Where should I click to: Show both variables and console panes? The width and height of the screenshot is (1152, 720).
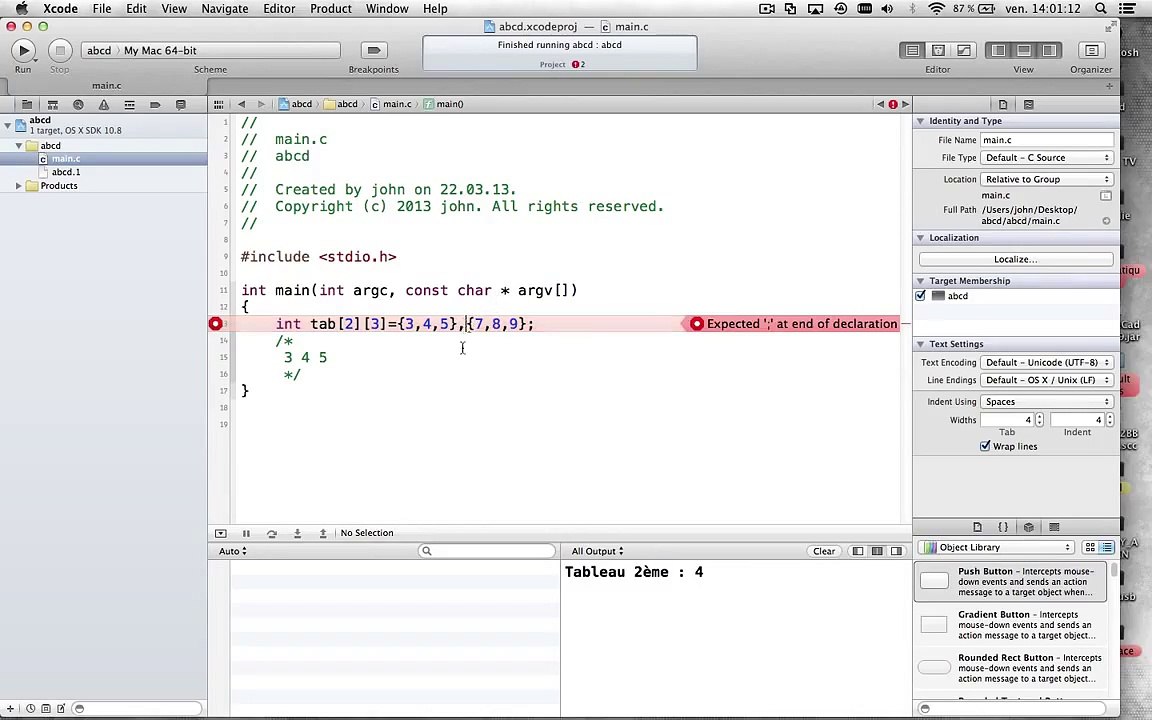click(877, 551)
